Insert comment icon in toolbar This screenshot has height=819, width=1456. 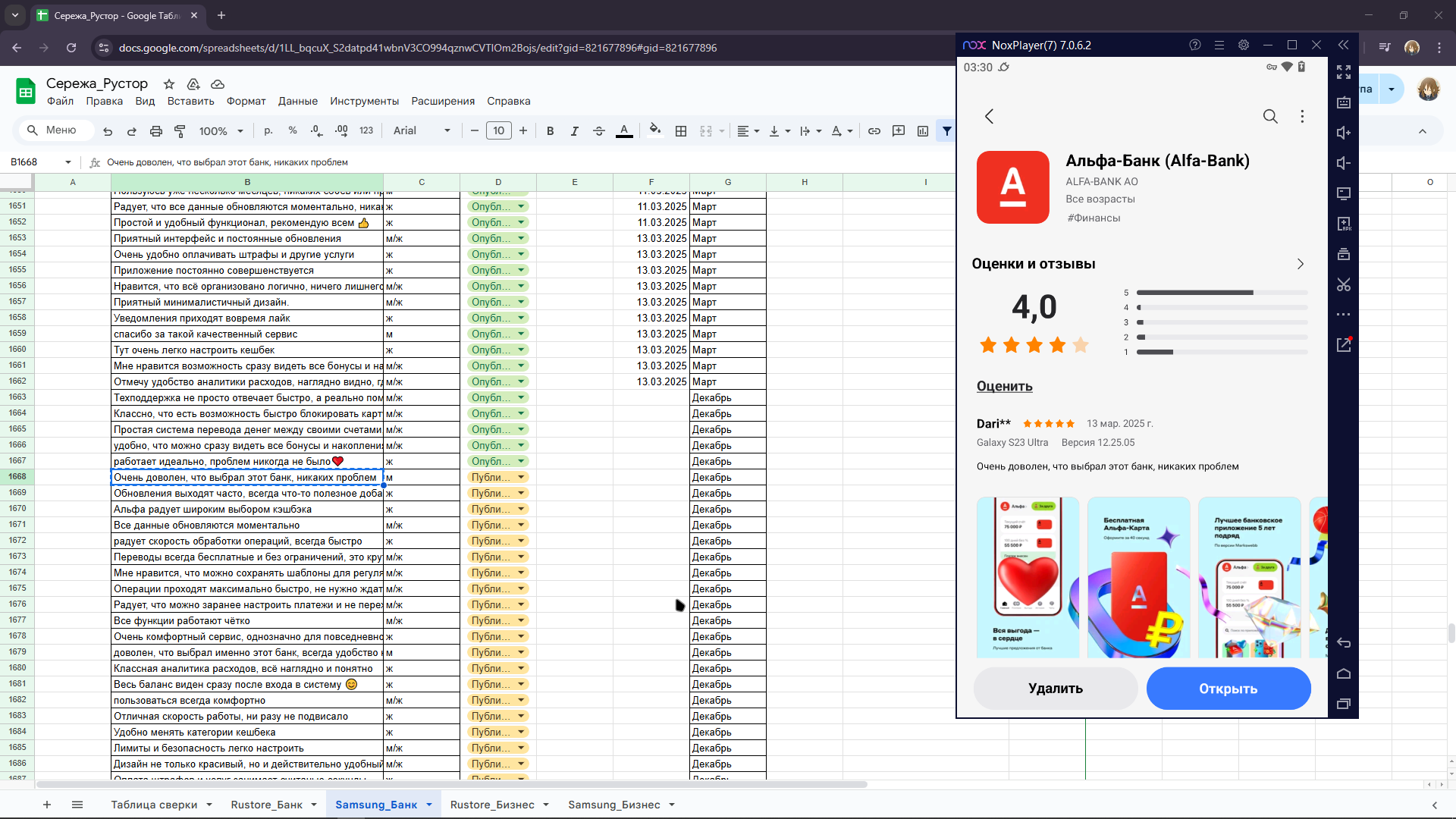click(899, 130)
